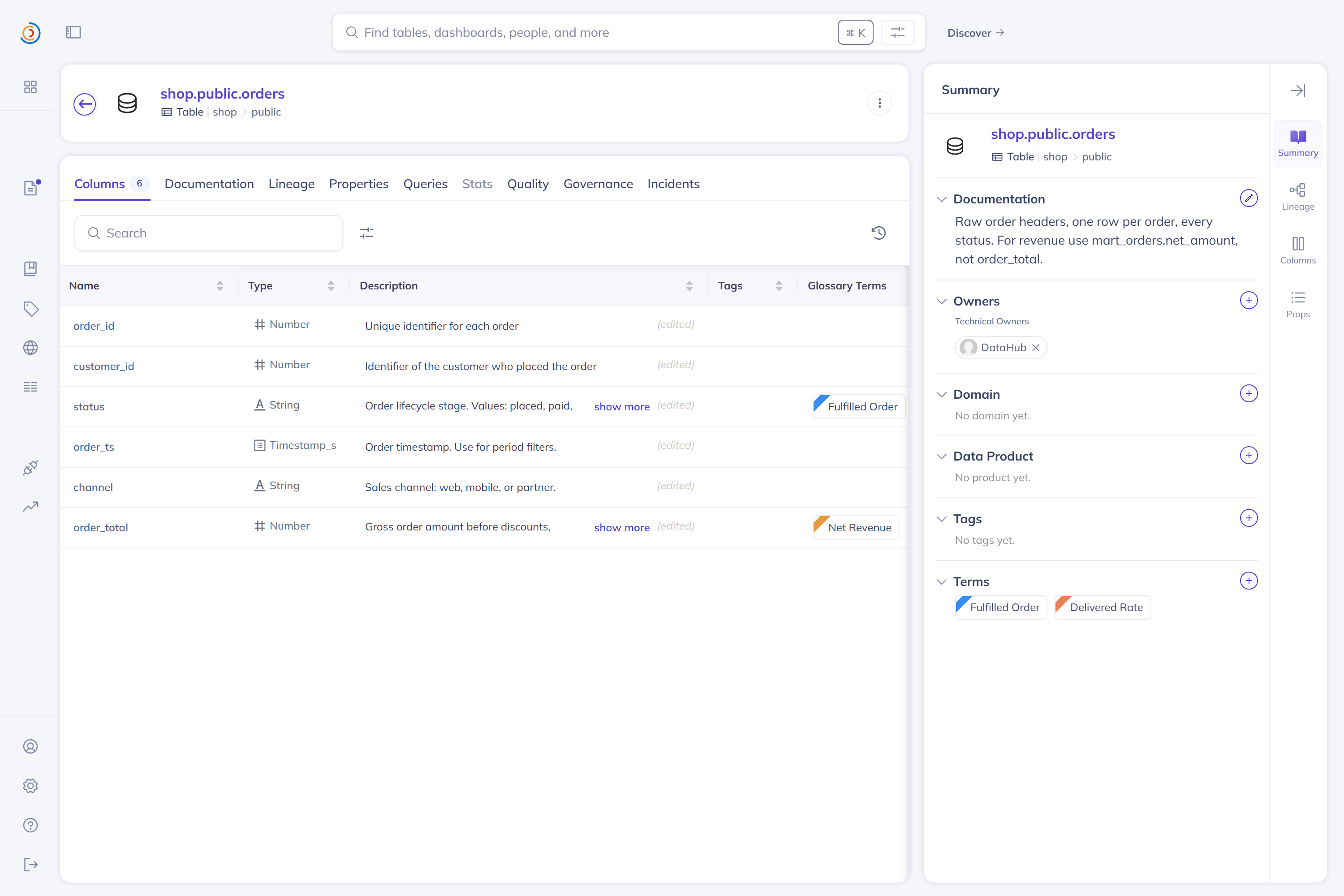
Task: Edit Documentation with the pencil icon
Action: [1249, 198]
